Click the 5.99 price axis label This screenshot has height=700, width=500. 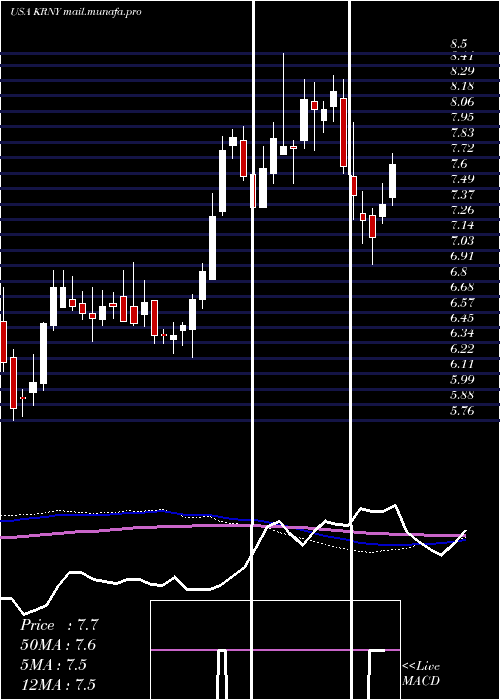pyautogui.click(x=462, y=380)
